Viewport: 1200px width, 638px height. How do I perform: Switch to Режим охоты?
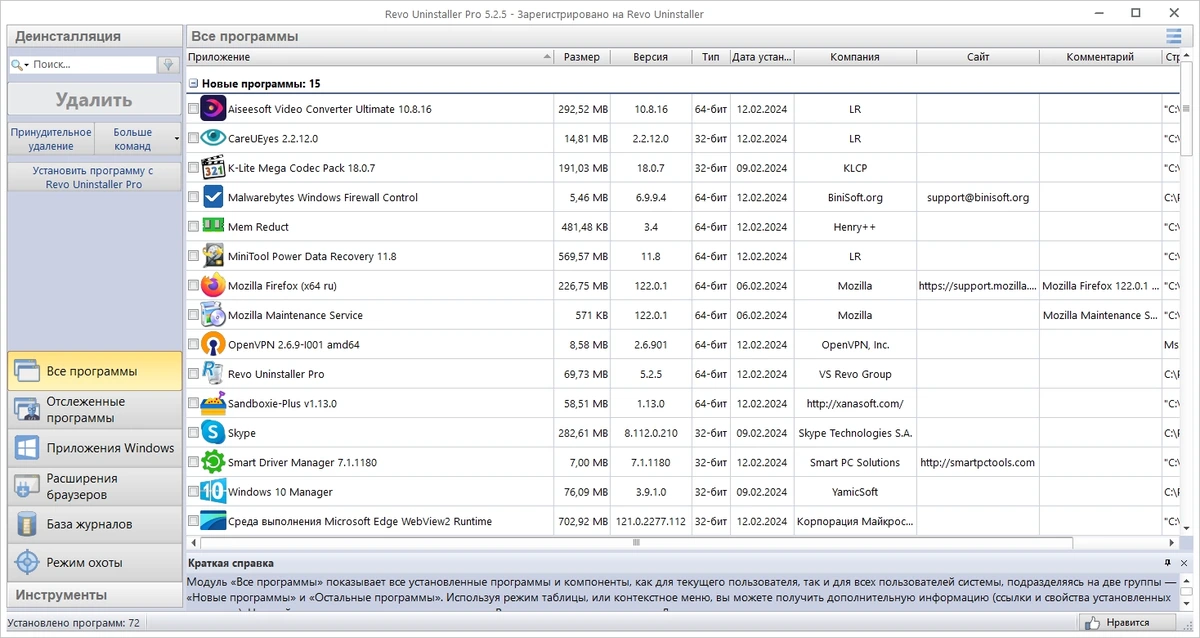pos(95,562)
